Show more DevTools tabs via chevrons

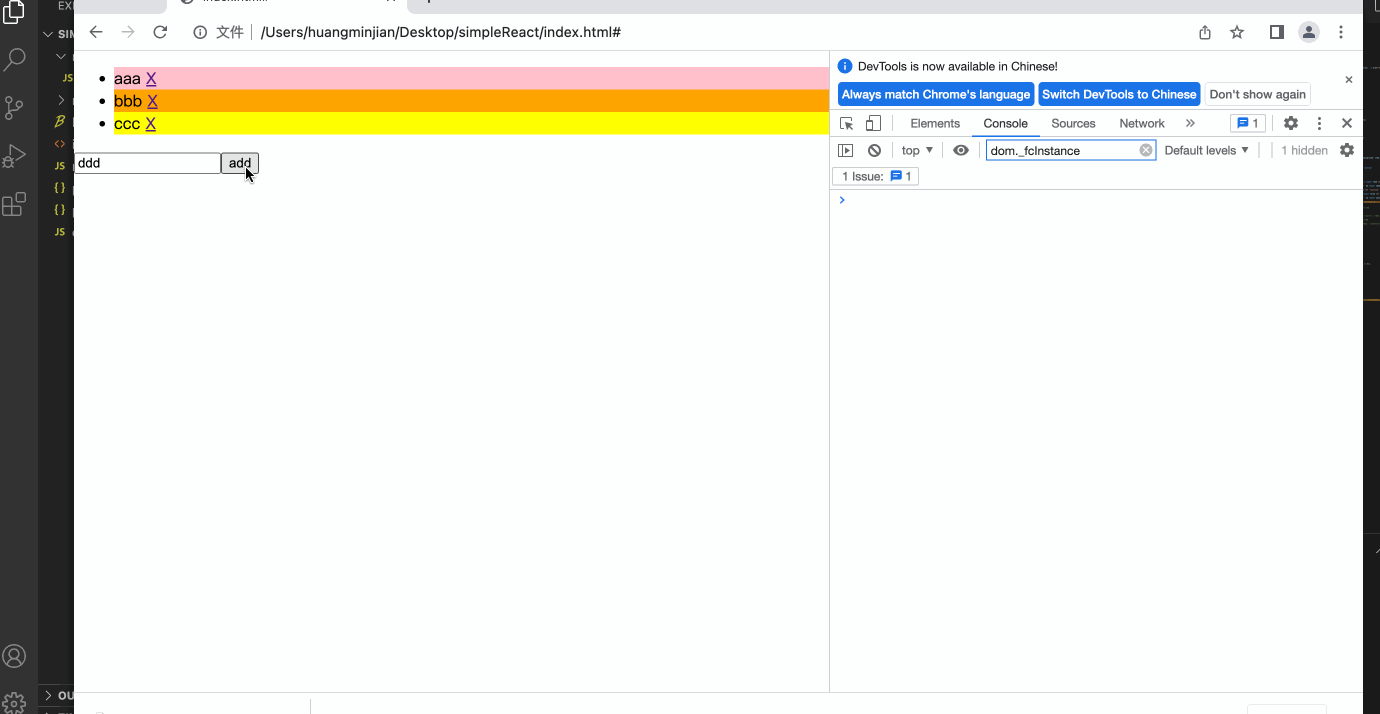(1190, 123)
